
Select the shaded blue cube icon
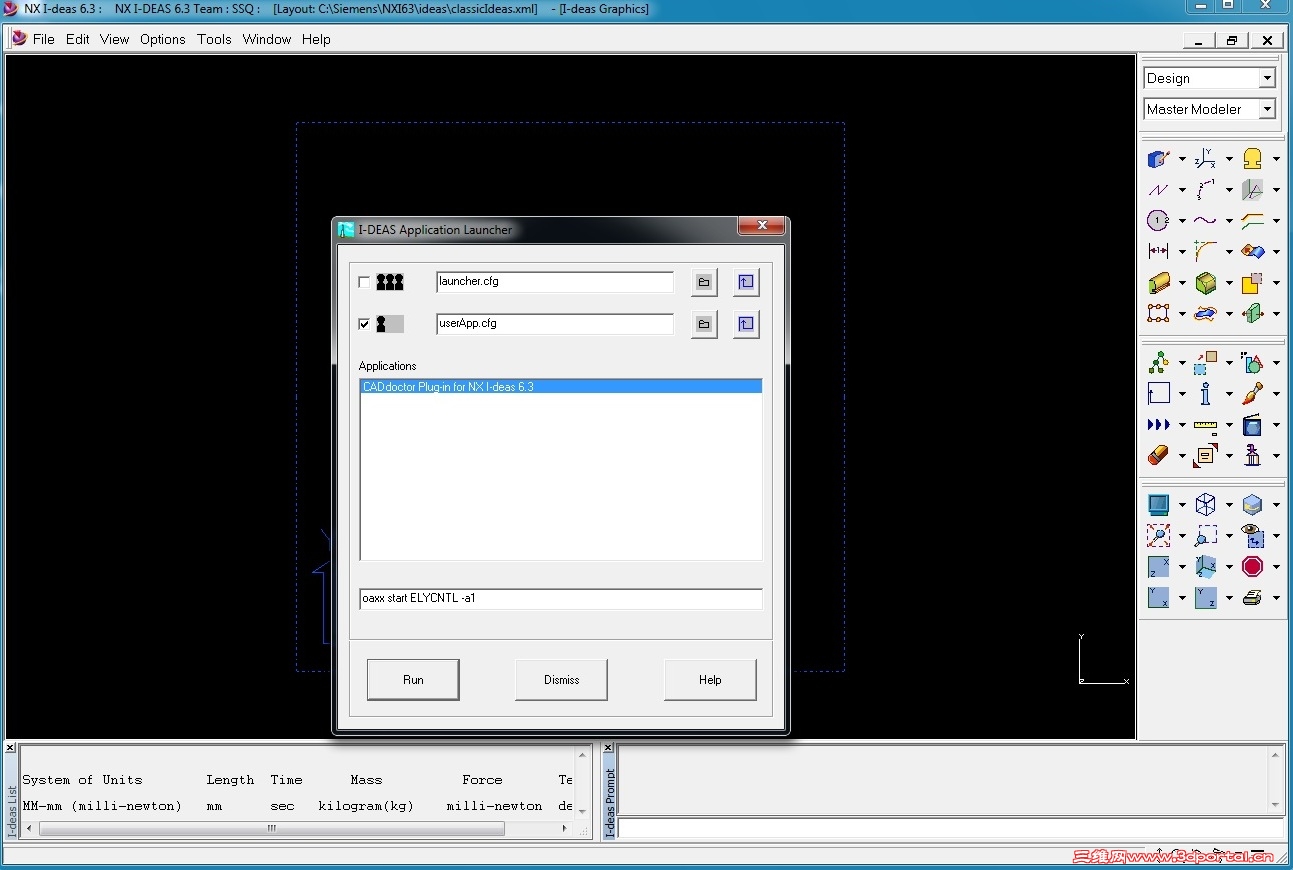coord(1252,505)
